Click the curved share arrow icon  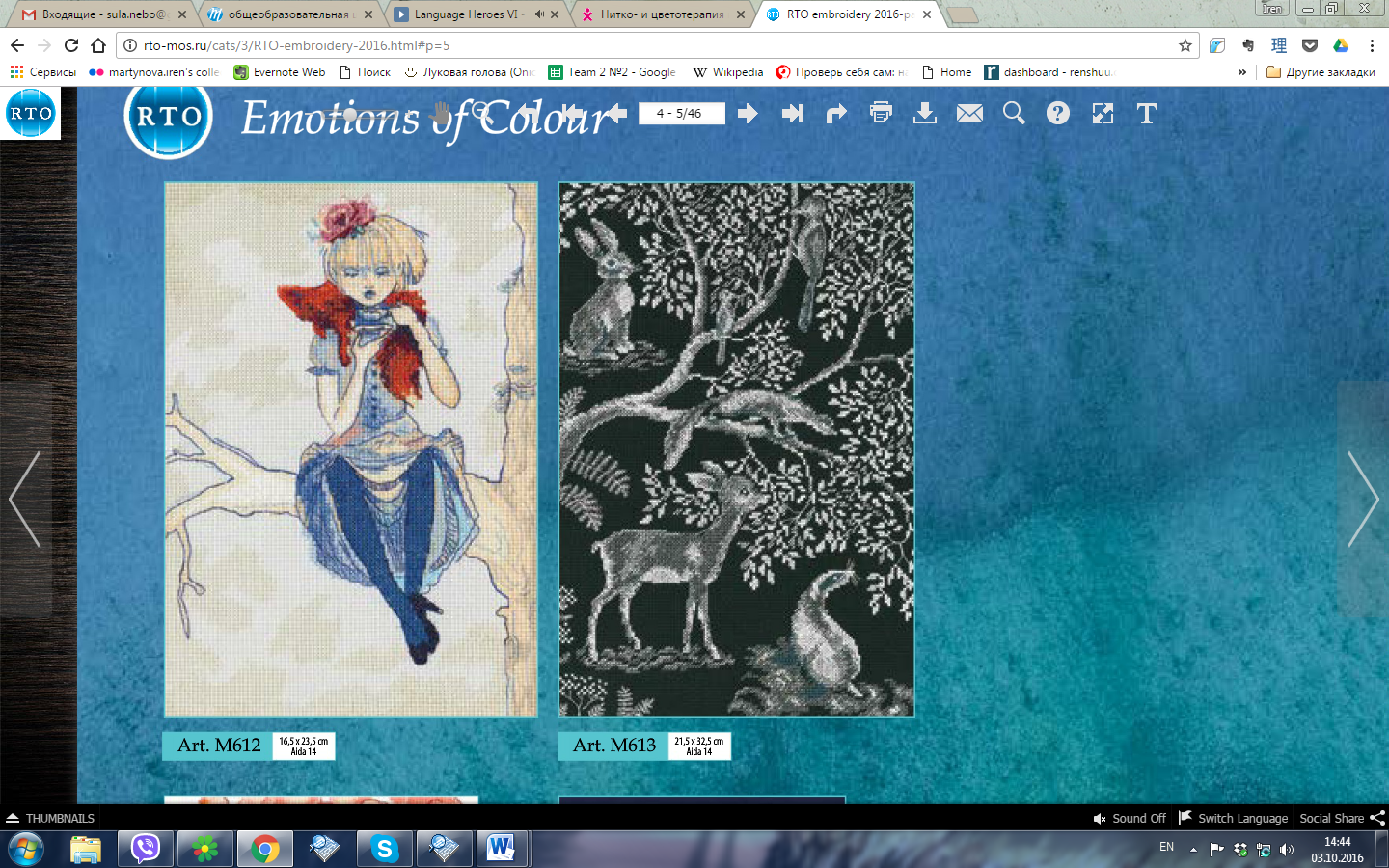click(x=836, y=114)
